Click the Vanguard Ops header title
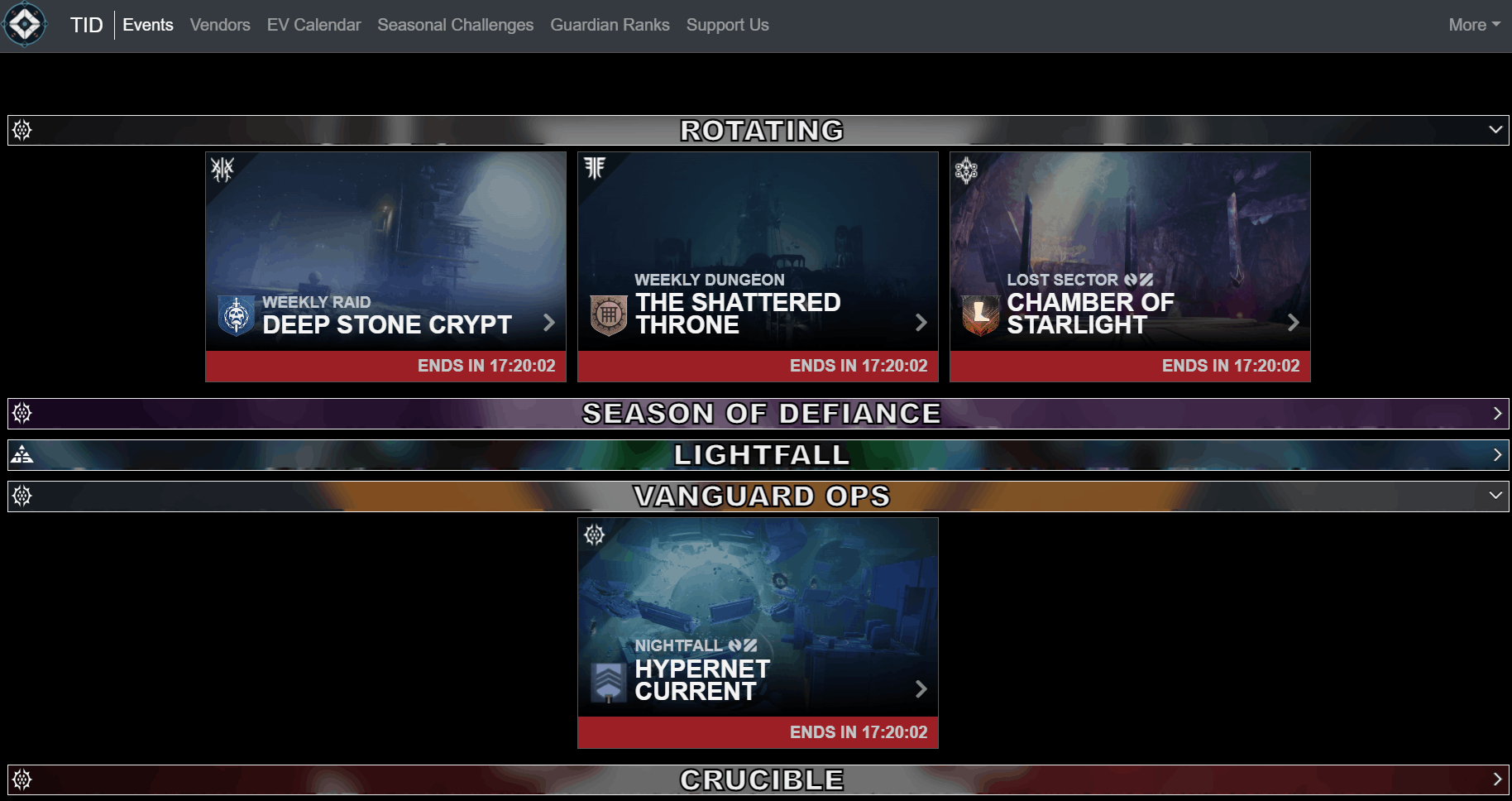Image resolution: width=1512 pixels, height=801 pixels. [762, 496]
